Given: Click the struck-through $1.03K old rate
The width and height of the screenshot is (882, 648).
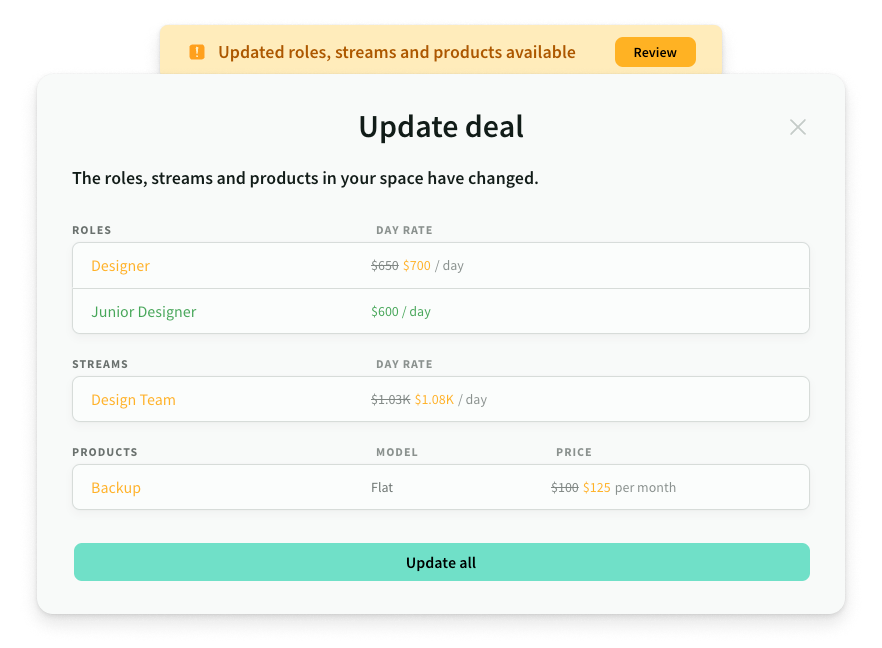Looking at the screenshot, I should click(390, 400).
